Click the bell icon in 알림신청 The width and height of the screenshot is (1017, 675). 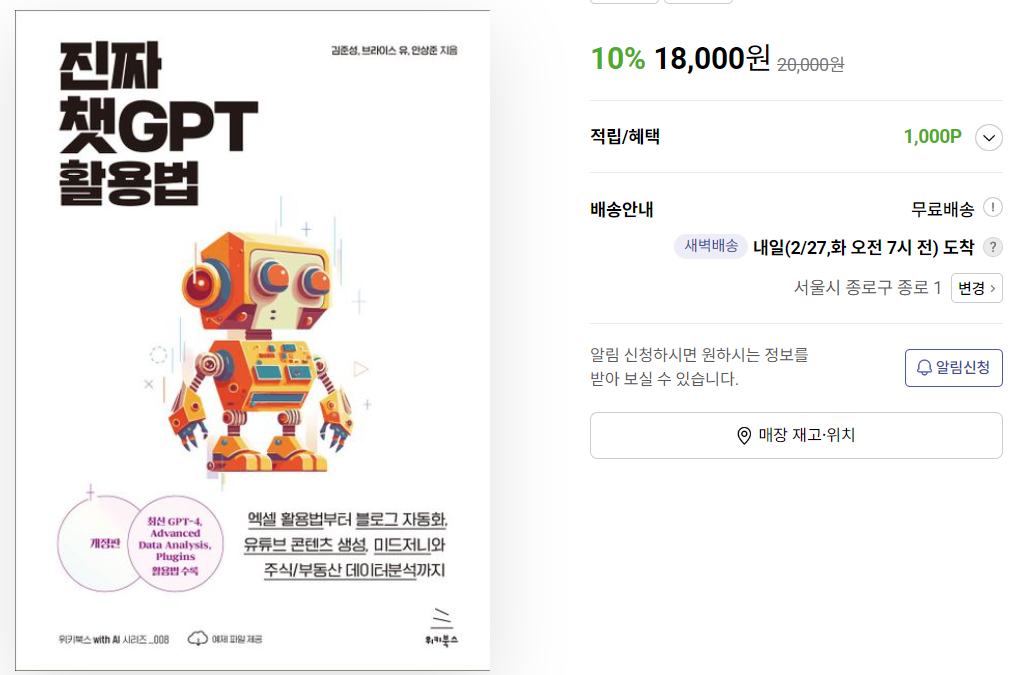pyautogui.click(x=924, y=368)
